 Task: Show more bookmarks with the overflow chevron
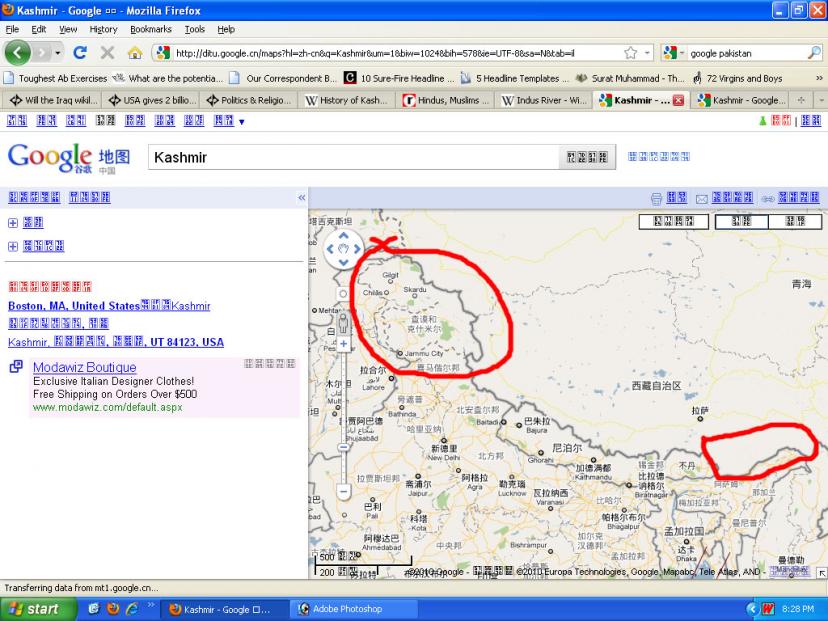[x=819, y=78]
